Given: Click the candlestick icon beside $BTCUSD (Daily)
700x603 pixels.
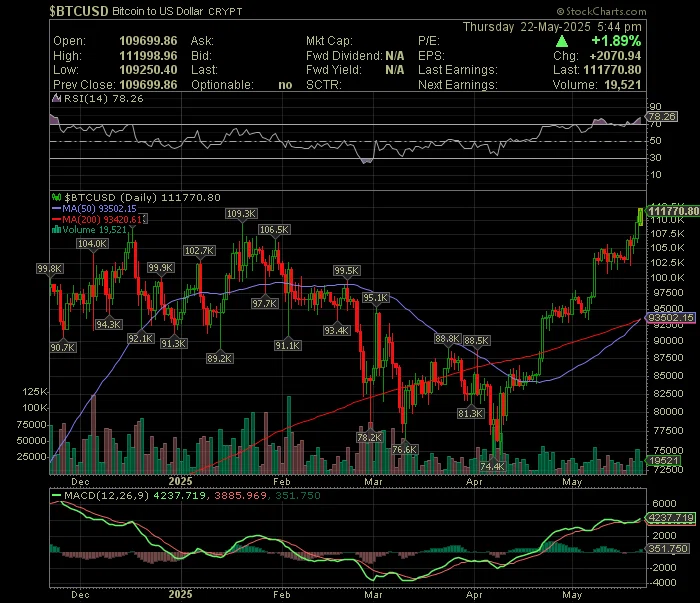Looking at the screenshot, I should (56, 197).
